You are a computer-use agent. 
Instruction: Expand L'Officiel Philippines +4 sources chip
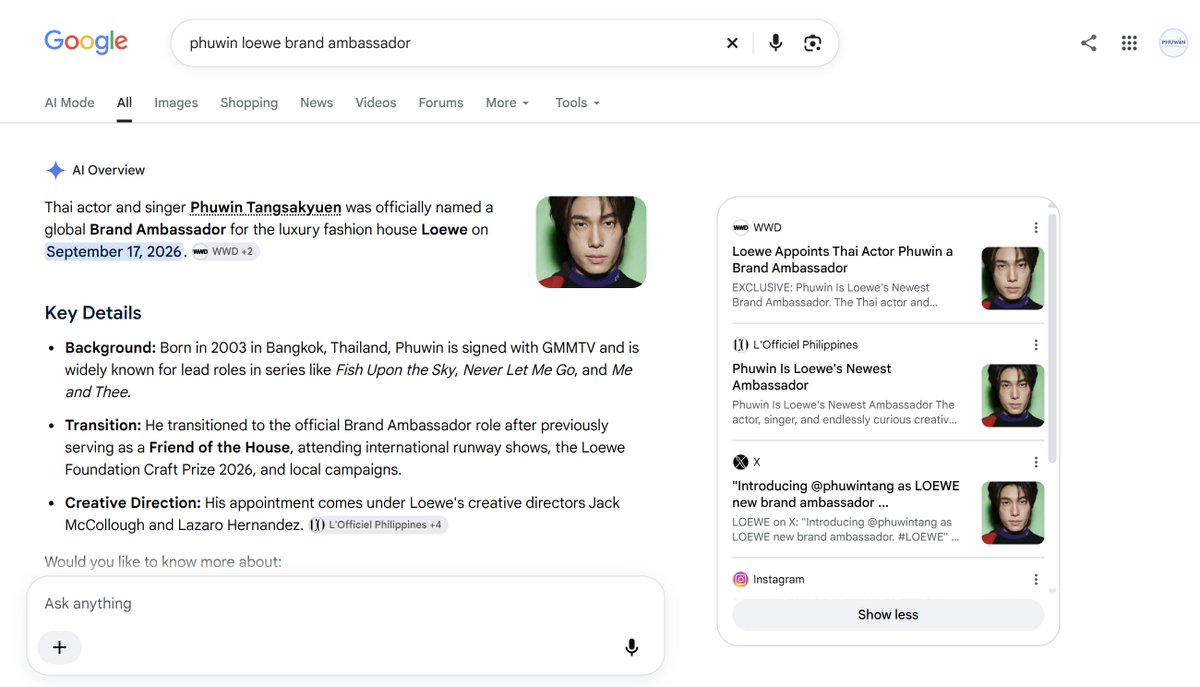(377, 525)
